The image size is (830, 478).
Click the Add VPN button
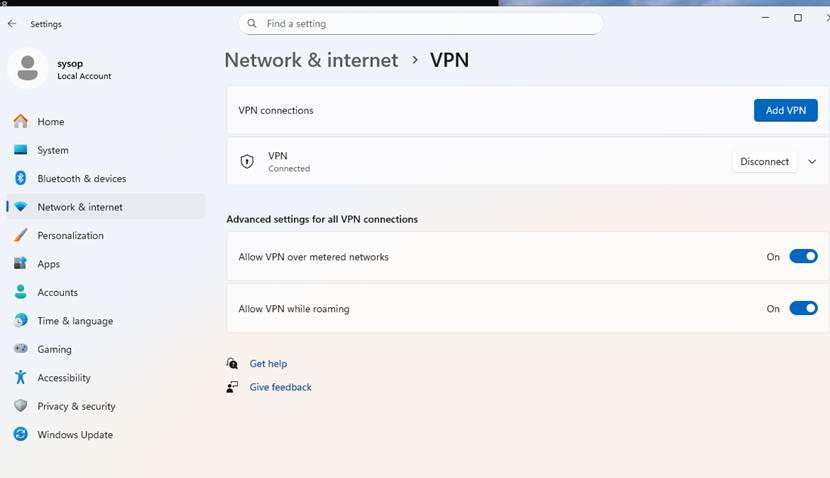point(786,110)
